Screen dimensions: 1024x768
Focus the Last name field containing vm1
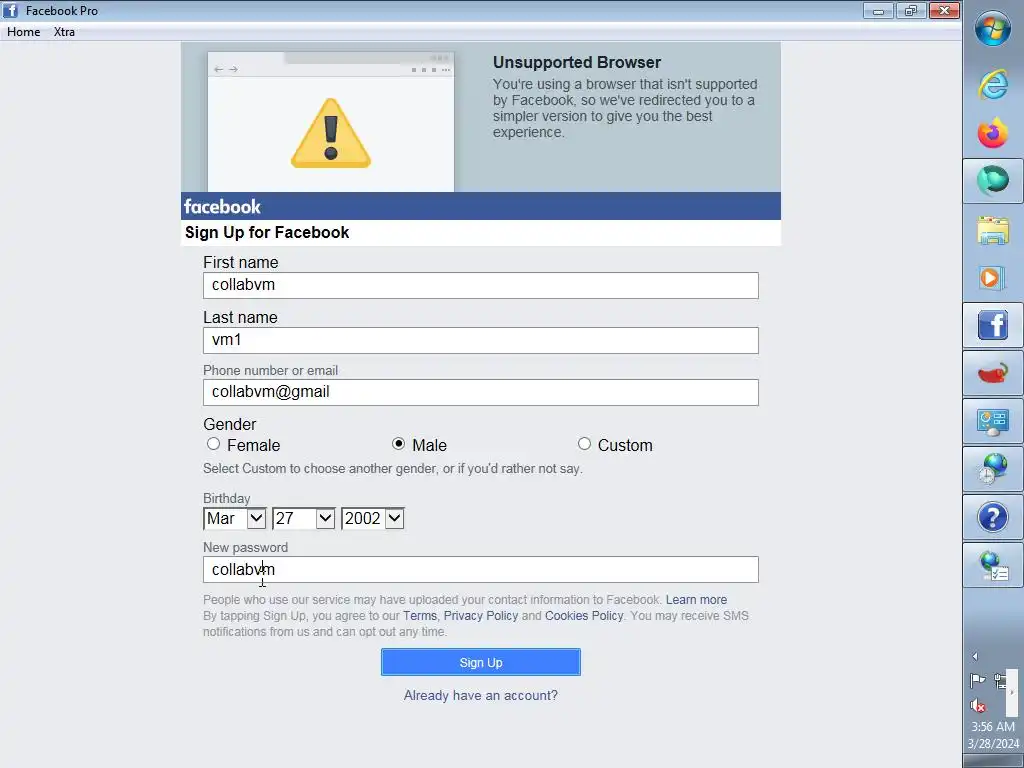click(481, 340)
